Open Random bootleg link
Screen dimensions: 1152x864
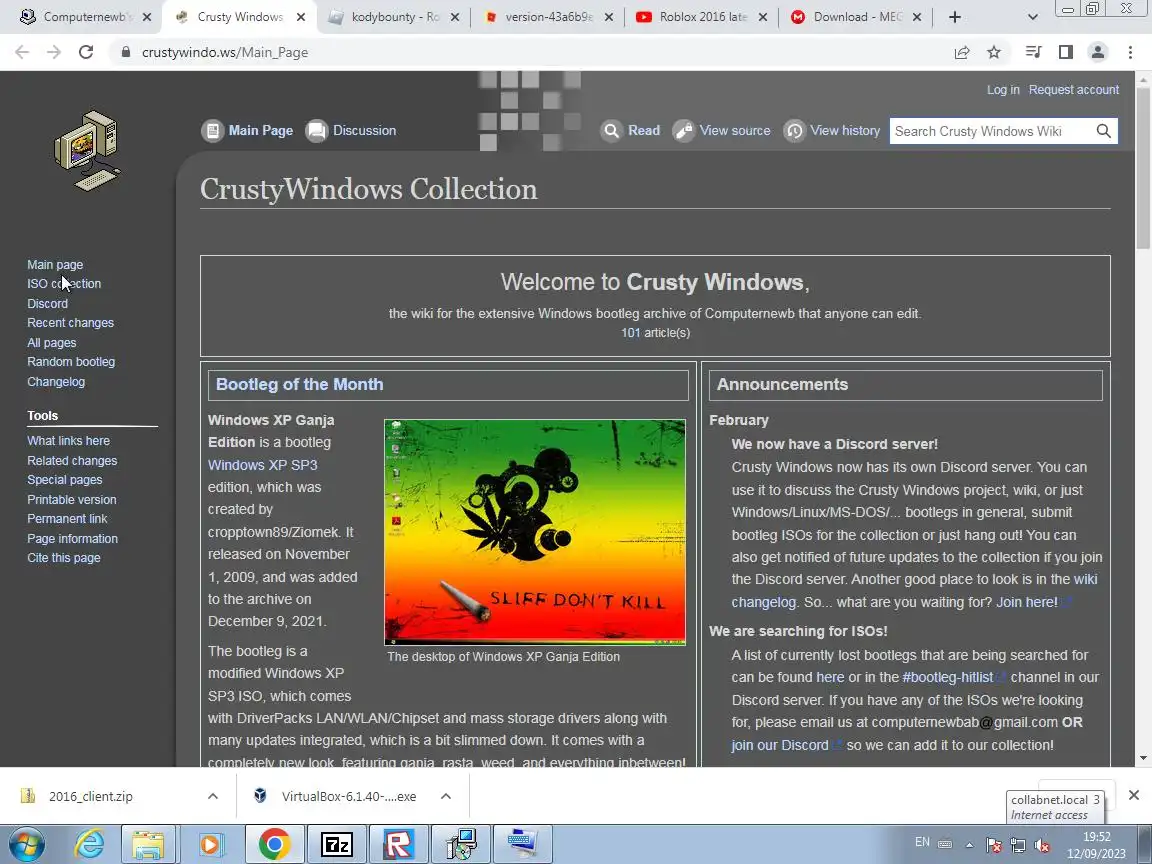click(71, 361)
